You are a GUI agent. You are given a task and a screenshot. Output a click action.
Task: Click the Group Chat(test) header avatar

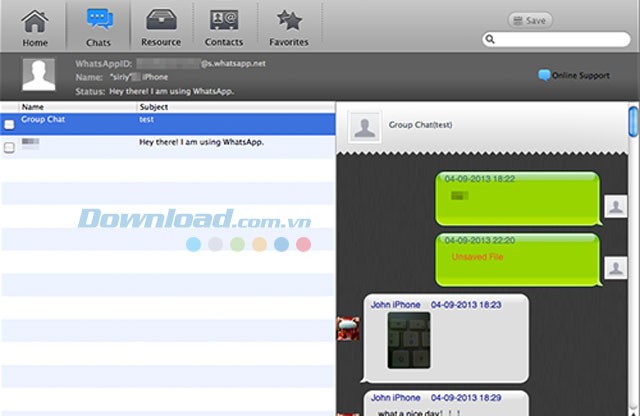coord(364,127)
